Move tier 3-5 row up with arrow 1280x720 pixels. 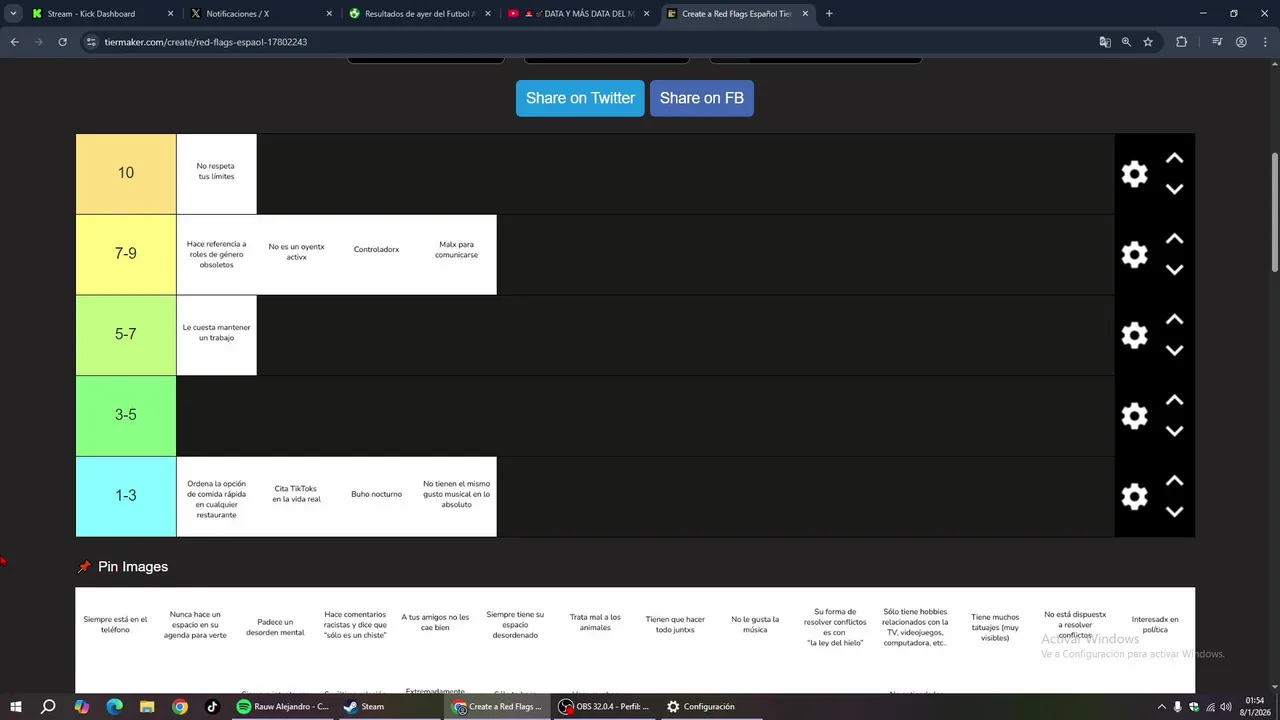pyautogui.click(x=1175, y=400)
